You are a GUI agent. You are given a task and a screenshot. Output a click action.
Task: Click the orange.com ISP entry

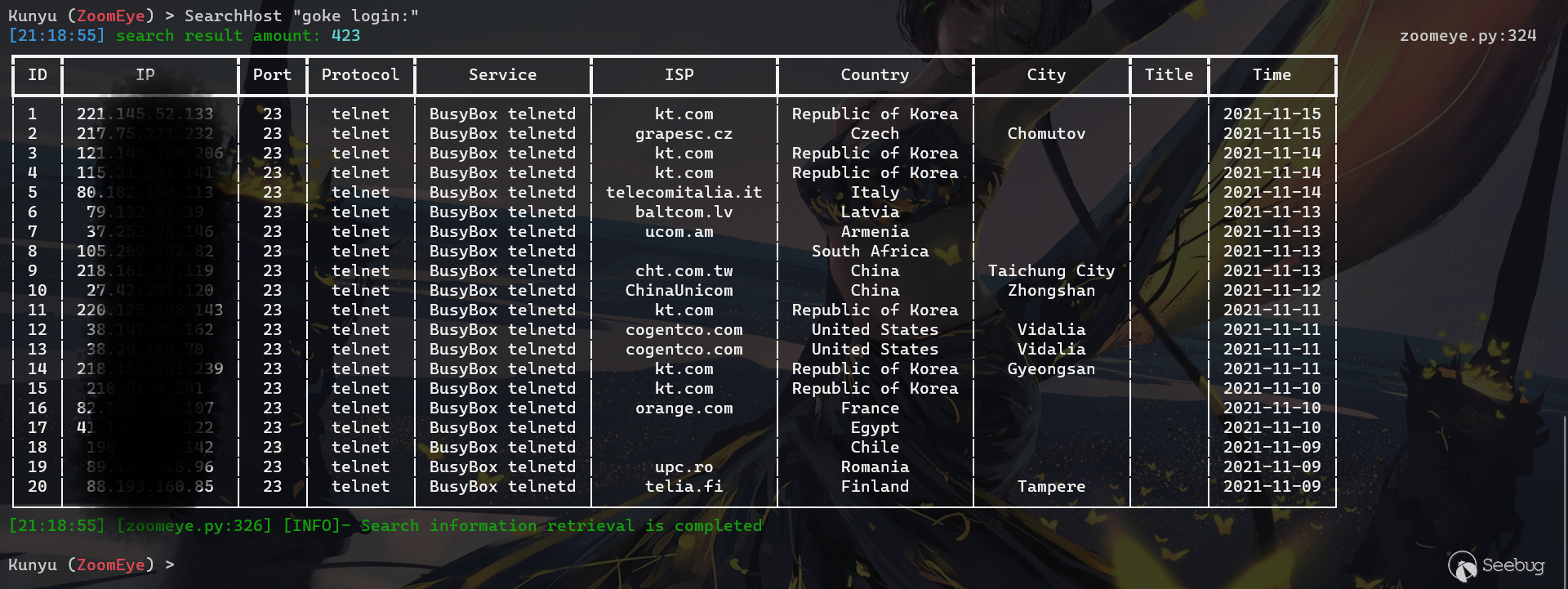pos(684,408)
